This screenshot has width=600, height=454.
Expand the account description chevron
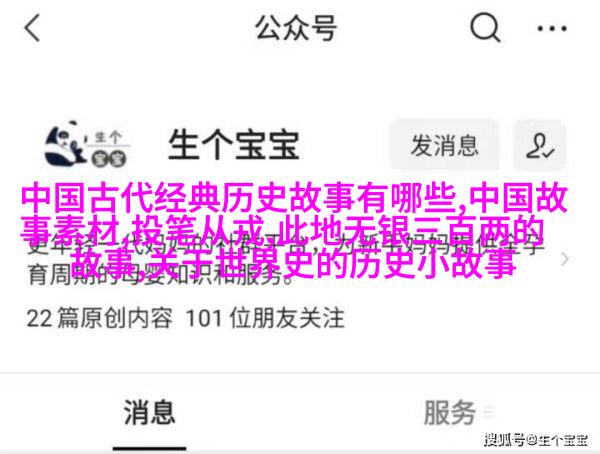[565, 259]
